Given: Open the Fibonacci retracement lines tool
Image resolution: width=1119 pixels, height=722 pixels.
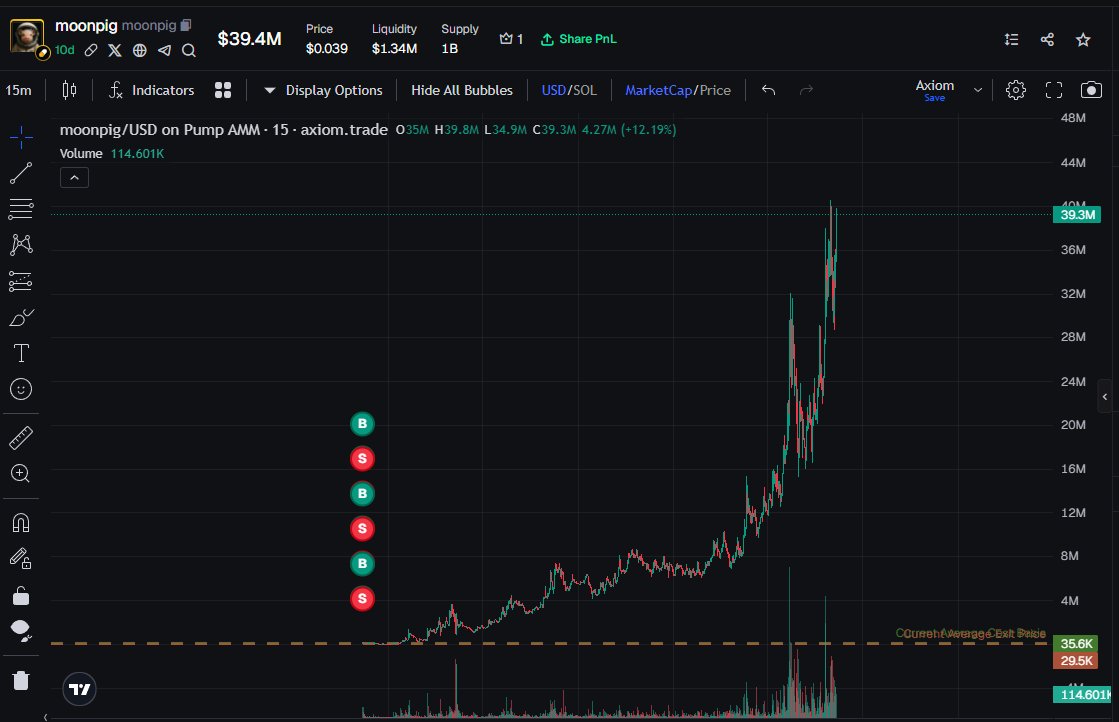Looking at the screenshot, I should [21, 209].
